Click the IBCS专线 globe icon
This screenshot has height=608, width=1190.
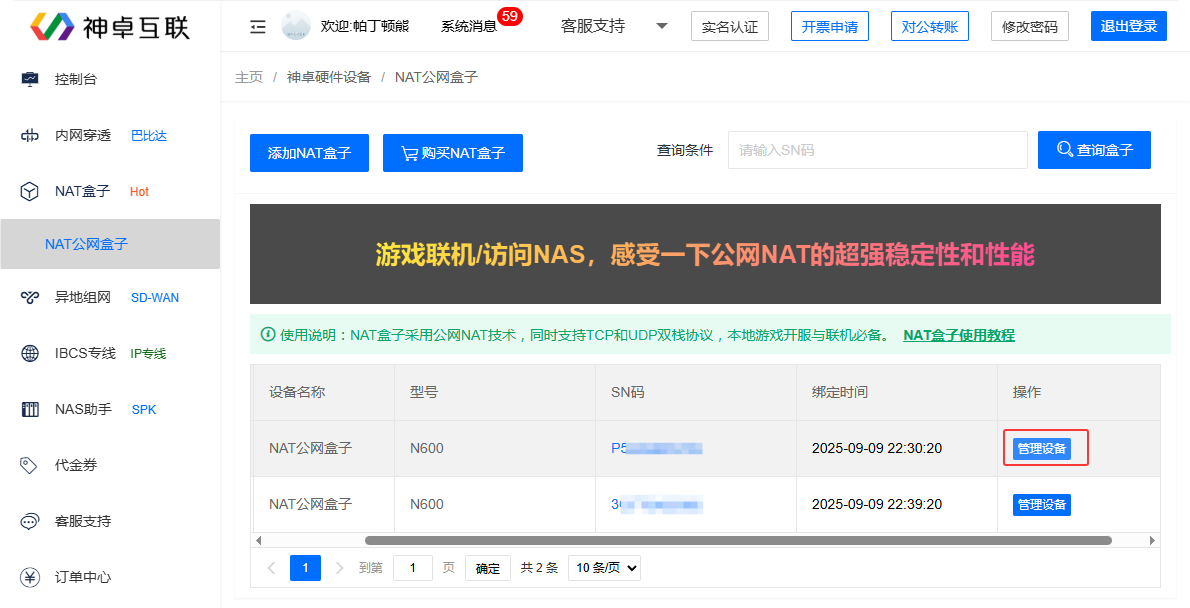(x=30, y=353)
